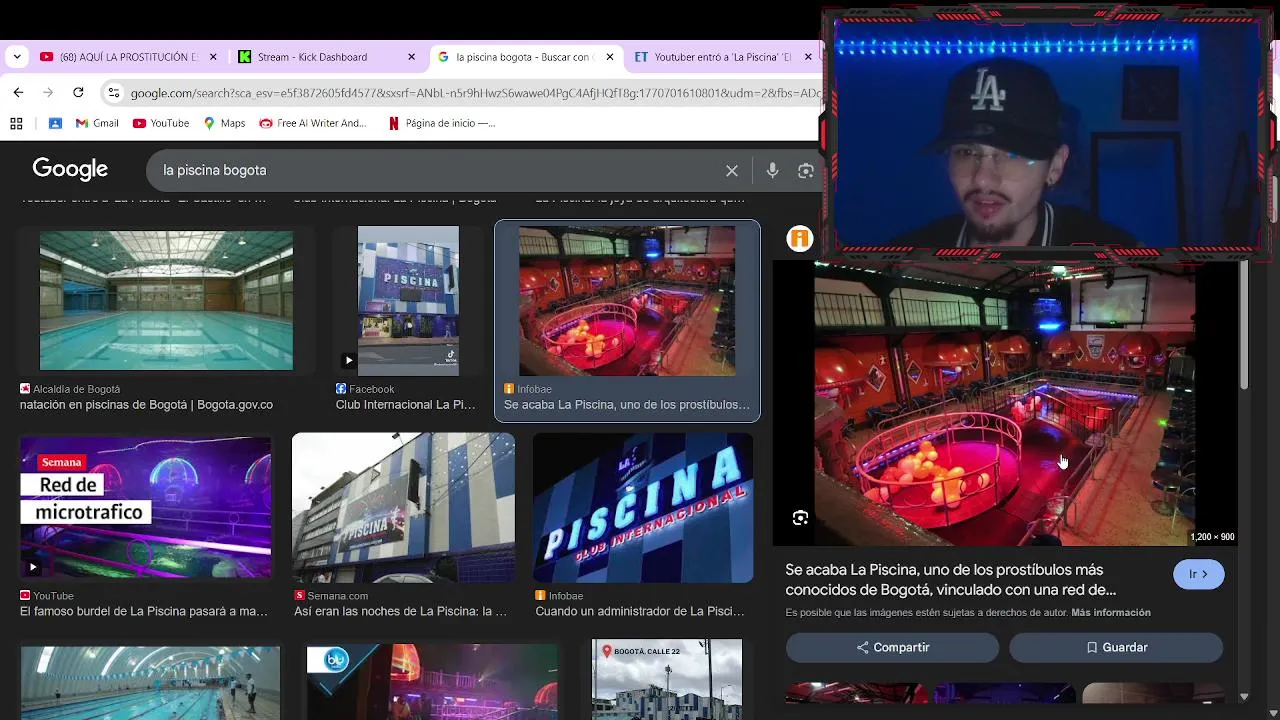
Task: Click the Semana.com source label
Action: pyautogui.click(x=338, y=595)
